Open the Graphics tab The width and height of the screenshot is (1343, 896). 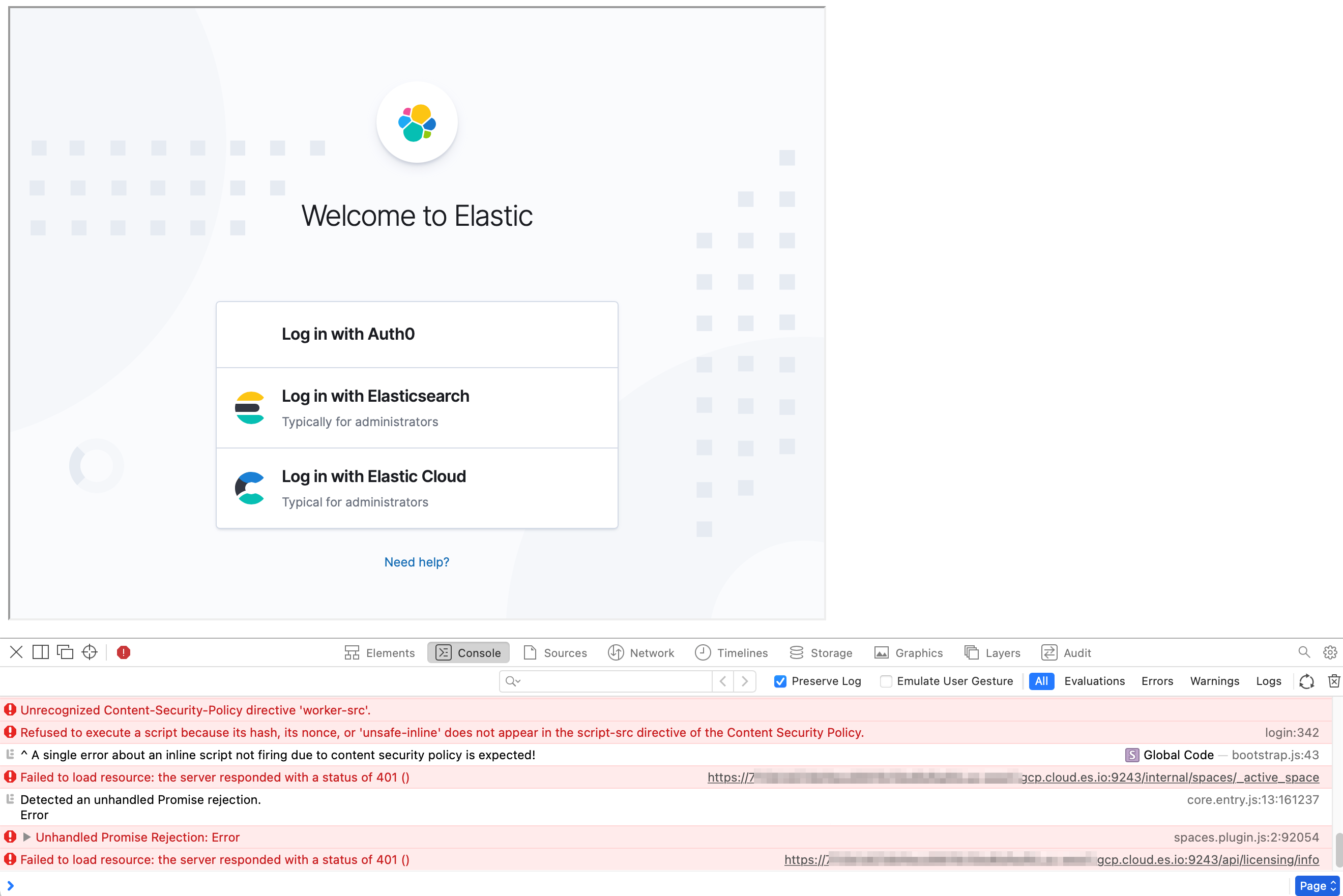pyautogui.click(x=909, y=652)
